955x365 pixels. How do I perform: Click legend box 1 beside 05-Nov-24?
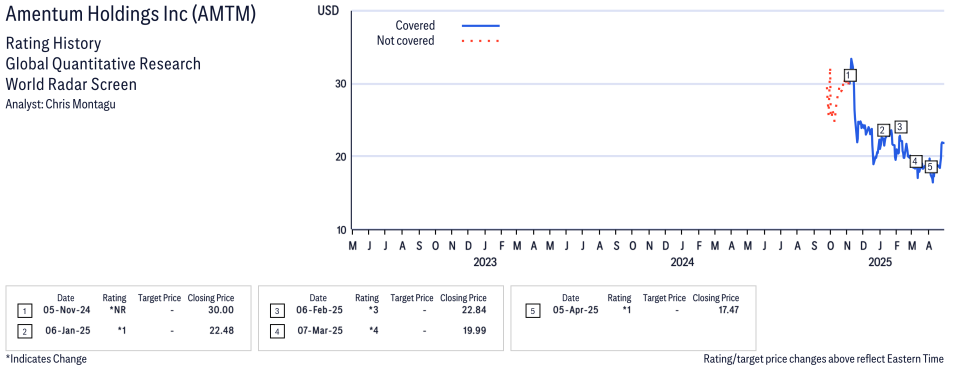tap(24, 311)
